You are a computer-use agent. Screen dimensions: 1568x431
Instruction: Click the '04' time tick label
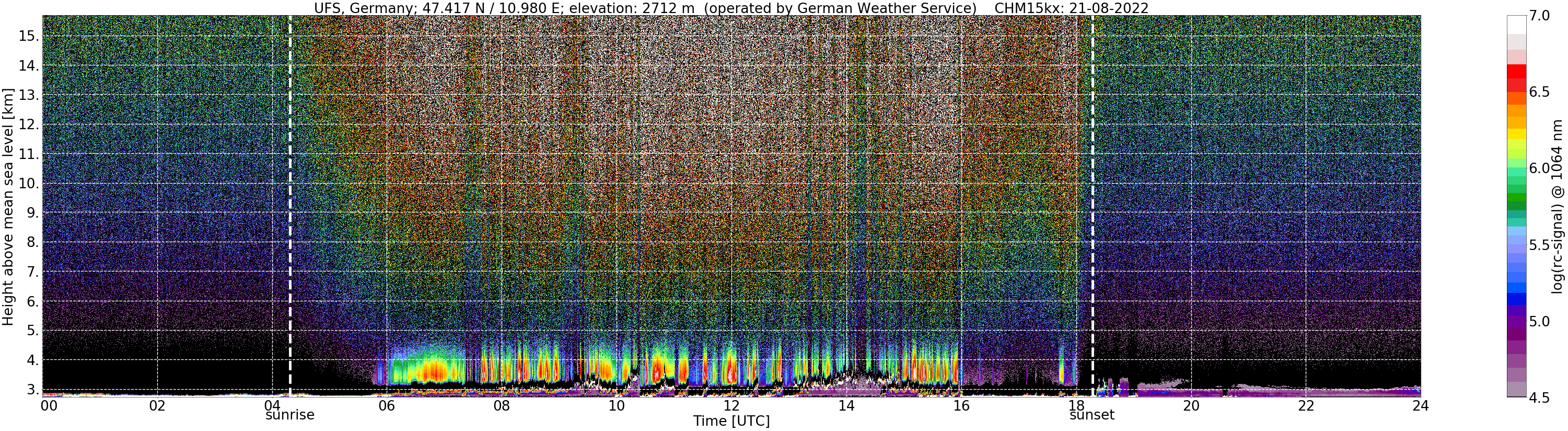point(272,405)
